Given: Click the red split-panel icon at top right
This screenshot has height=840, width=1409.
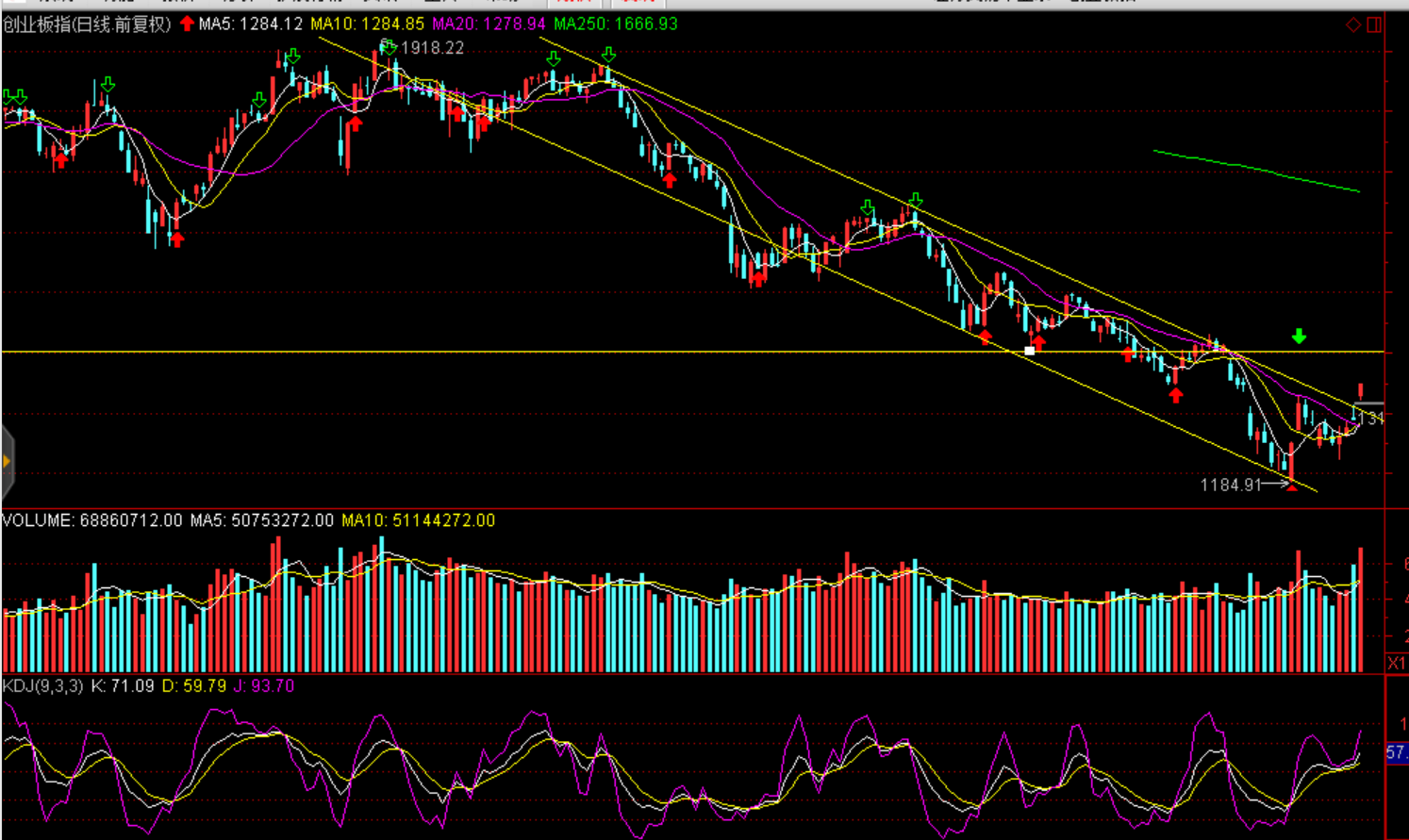Looking at the screenshot, I should click(1374, 25).
